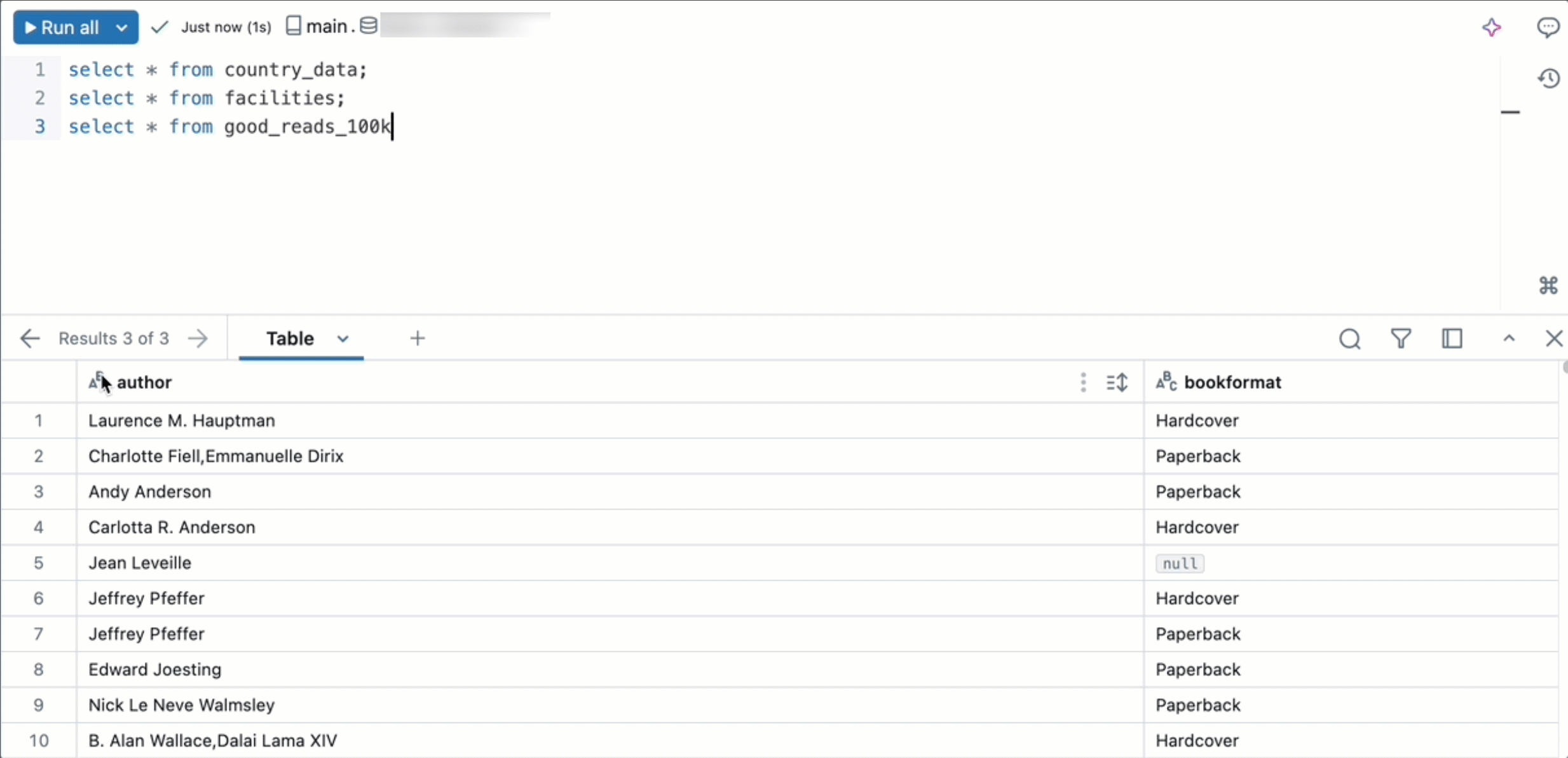Click the author column options menu
This screenshot has height=758, width=1568.
1083,382
